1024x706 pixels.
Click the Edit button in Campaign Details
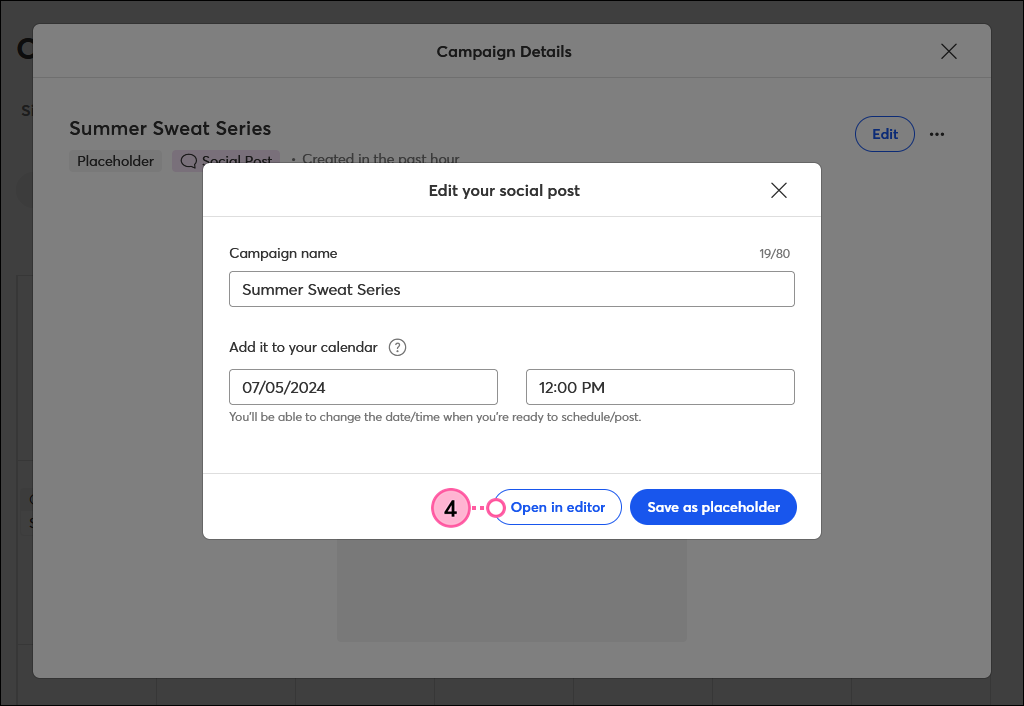(884, 134)
